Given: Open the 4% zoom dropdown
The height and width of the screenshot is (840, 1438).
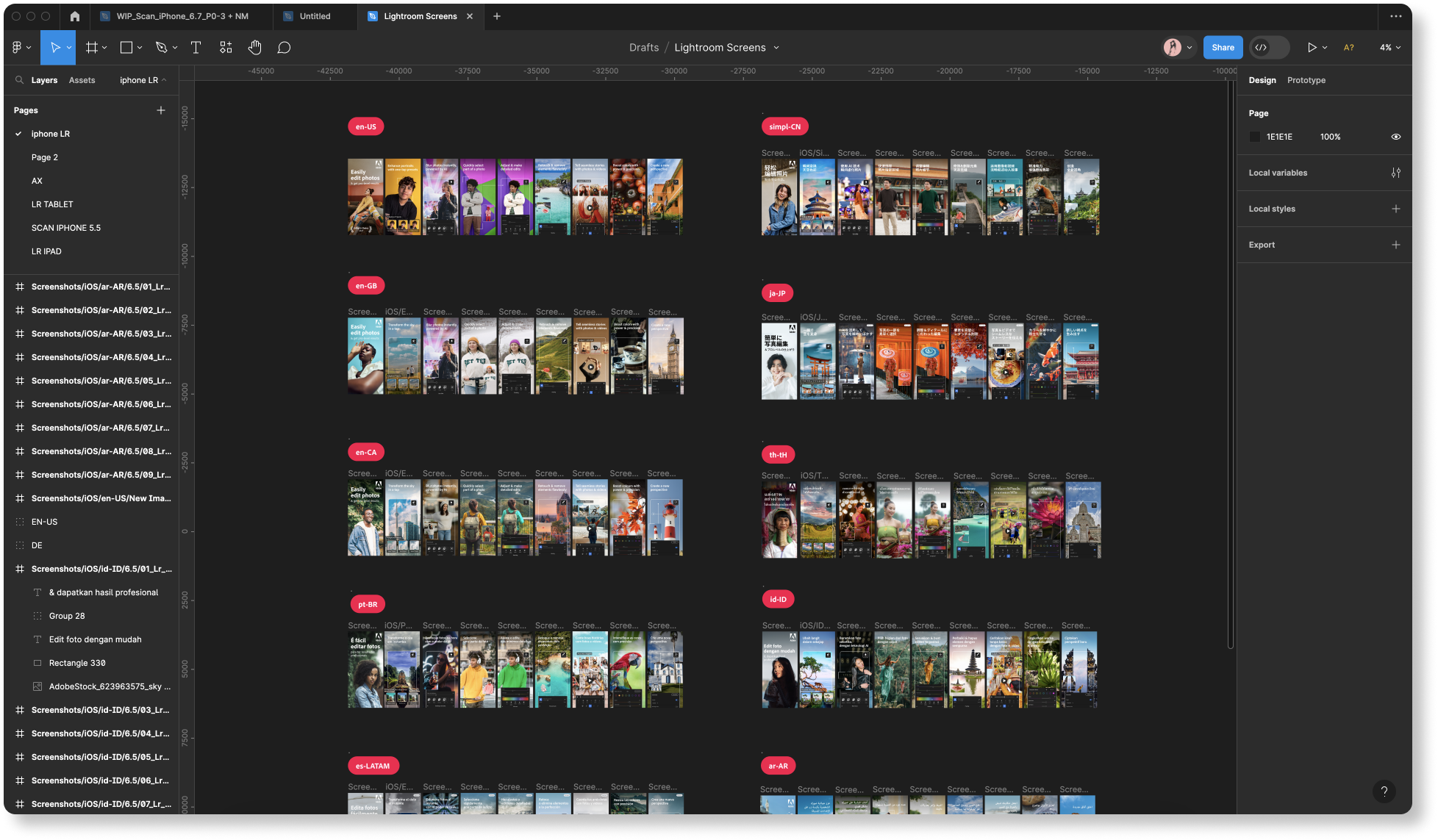Looking at the screenshot, I should [x=1389, y=48].
